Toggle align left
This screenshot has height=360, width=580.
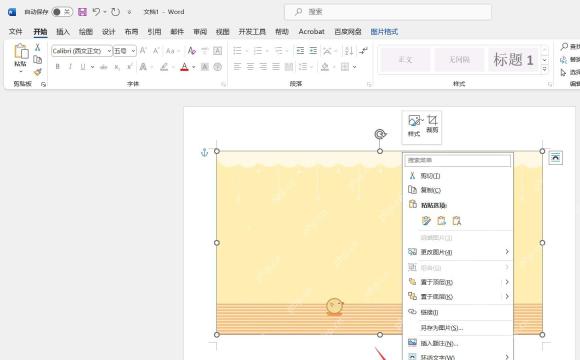point(237,67)
